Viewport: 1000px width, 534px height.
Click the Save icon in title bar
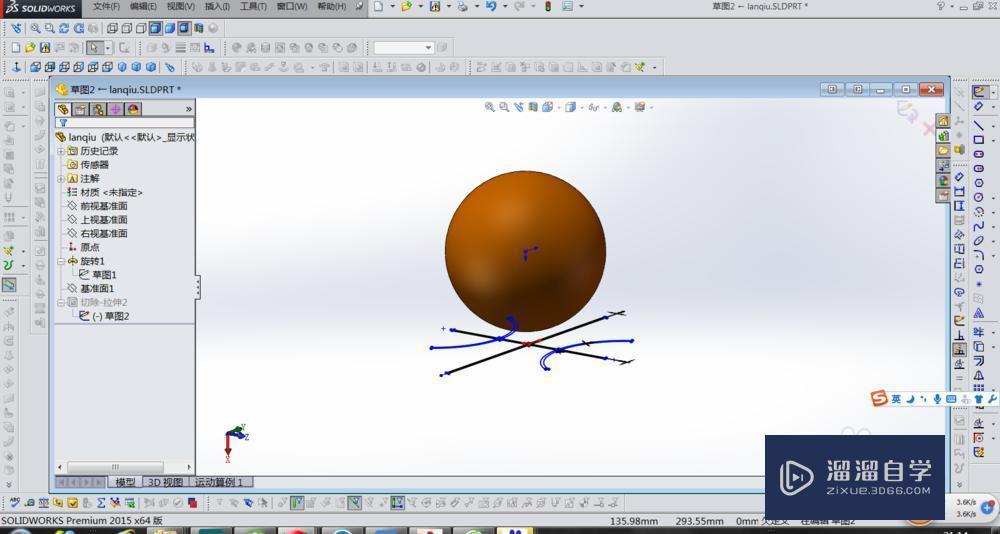point(435,6)
